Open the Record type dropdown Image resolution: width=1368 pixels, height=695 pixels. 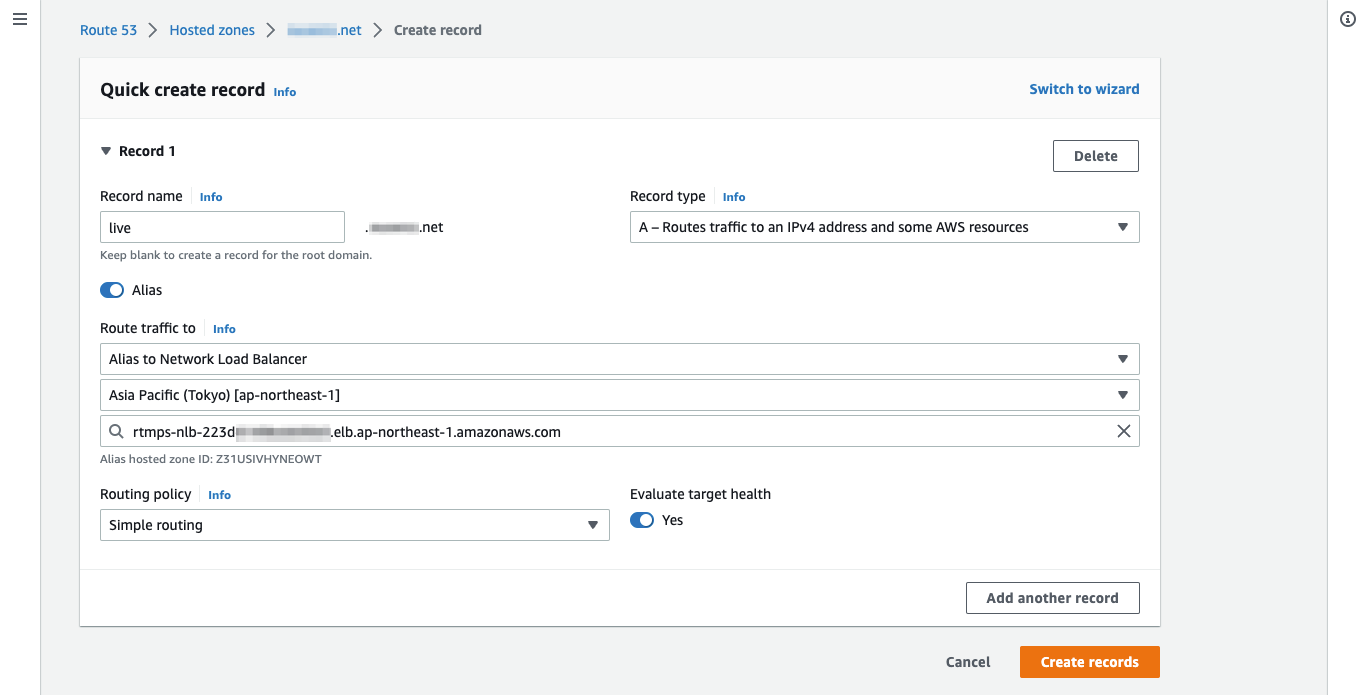tap(884, 227)
